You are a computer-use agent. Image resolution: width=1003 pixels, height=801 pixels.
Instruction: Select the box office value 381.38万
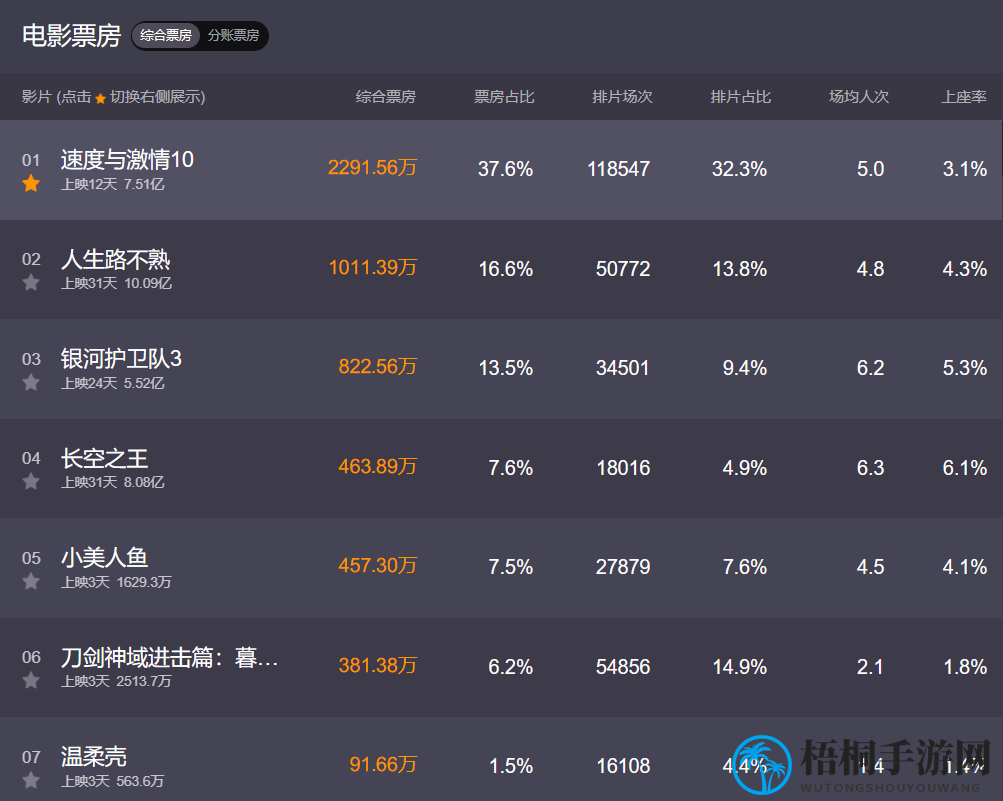[x=377, y=665]
